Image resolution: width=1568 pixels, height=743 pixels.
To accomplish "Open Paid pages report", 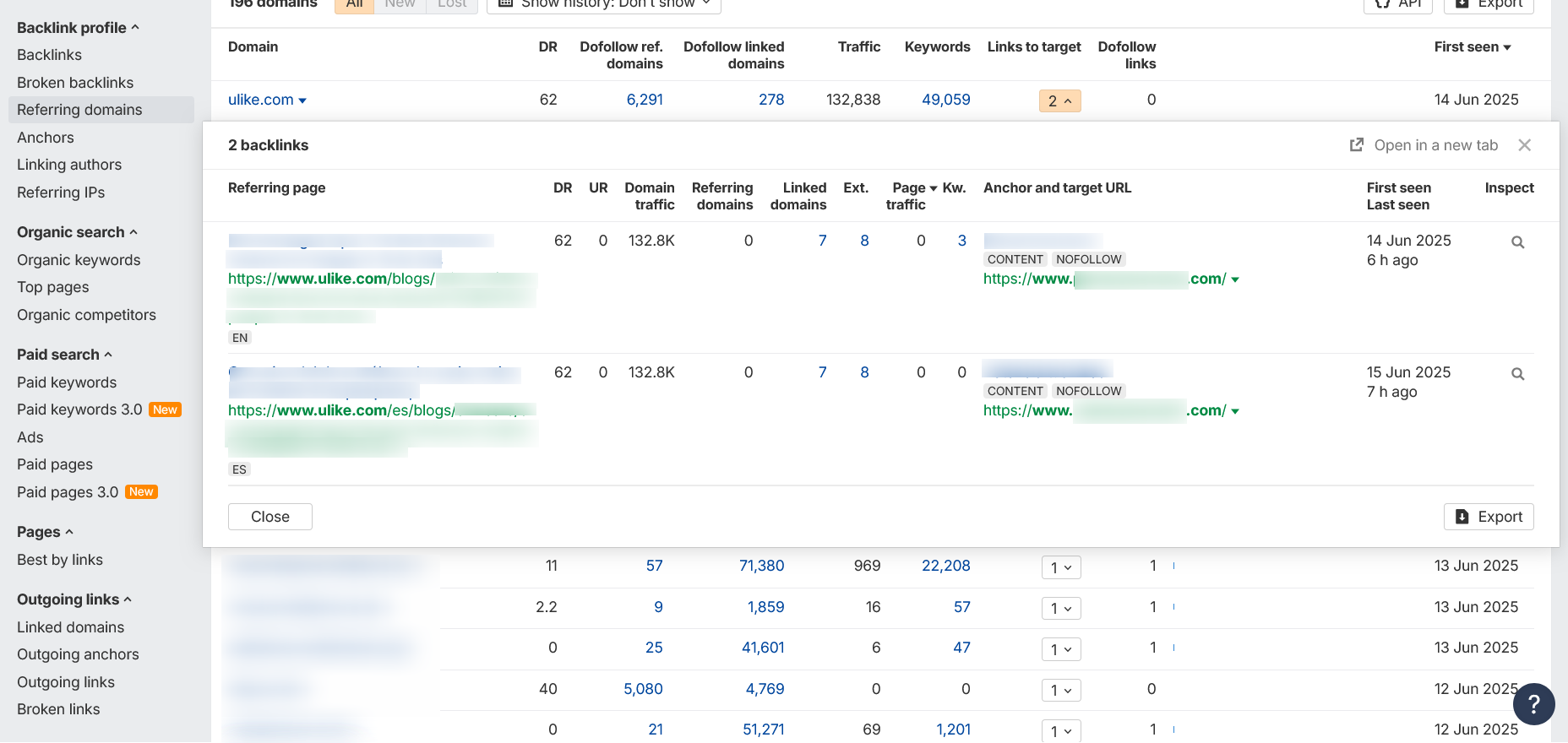I will 55,464.
